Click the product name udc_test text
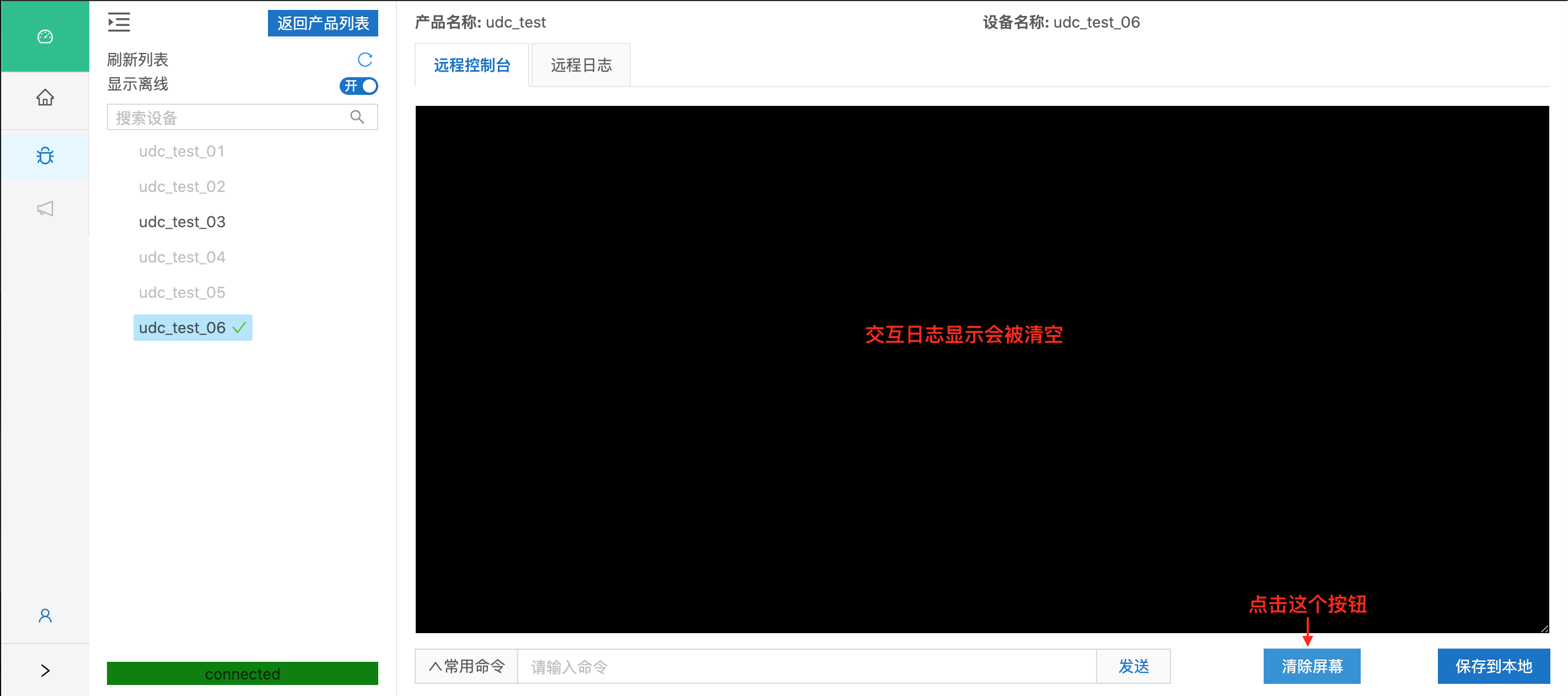Screen dimensions: 1568x696 click(x=515, y=23)
